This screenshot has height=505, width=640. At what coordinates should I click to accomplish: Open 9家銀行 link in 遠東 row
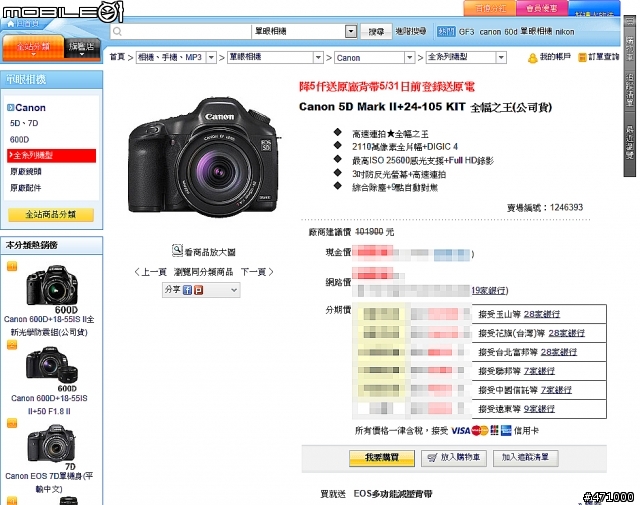pyautogui.click(x=539, y=409)
